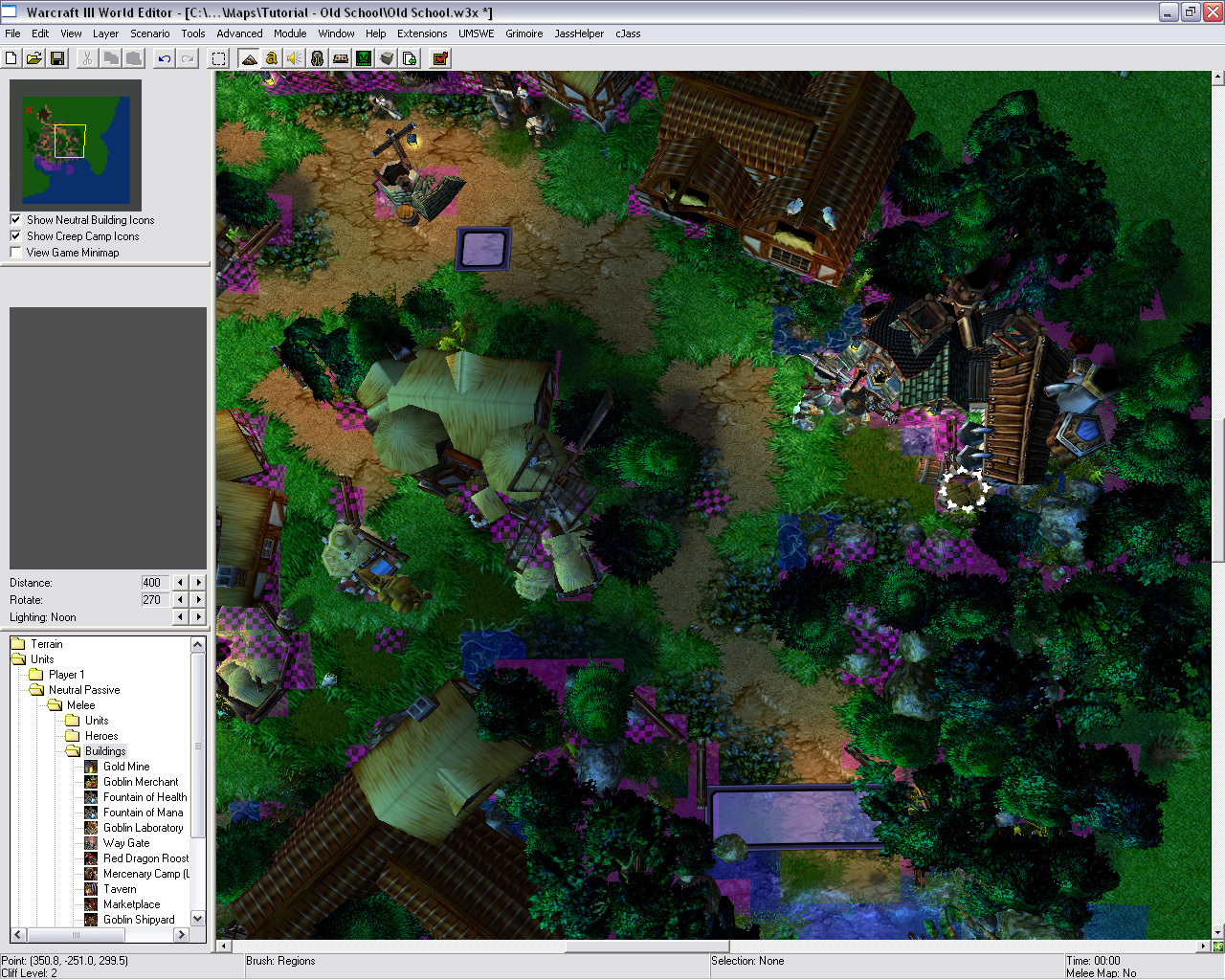Undo the last action via toolbar arrow

(165, 58)
